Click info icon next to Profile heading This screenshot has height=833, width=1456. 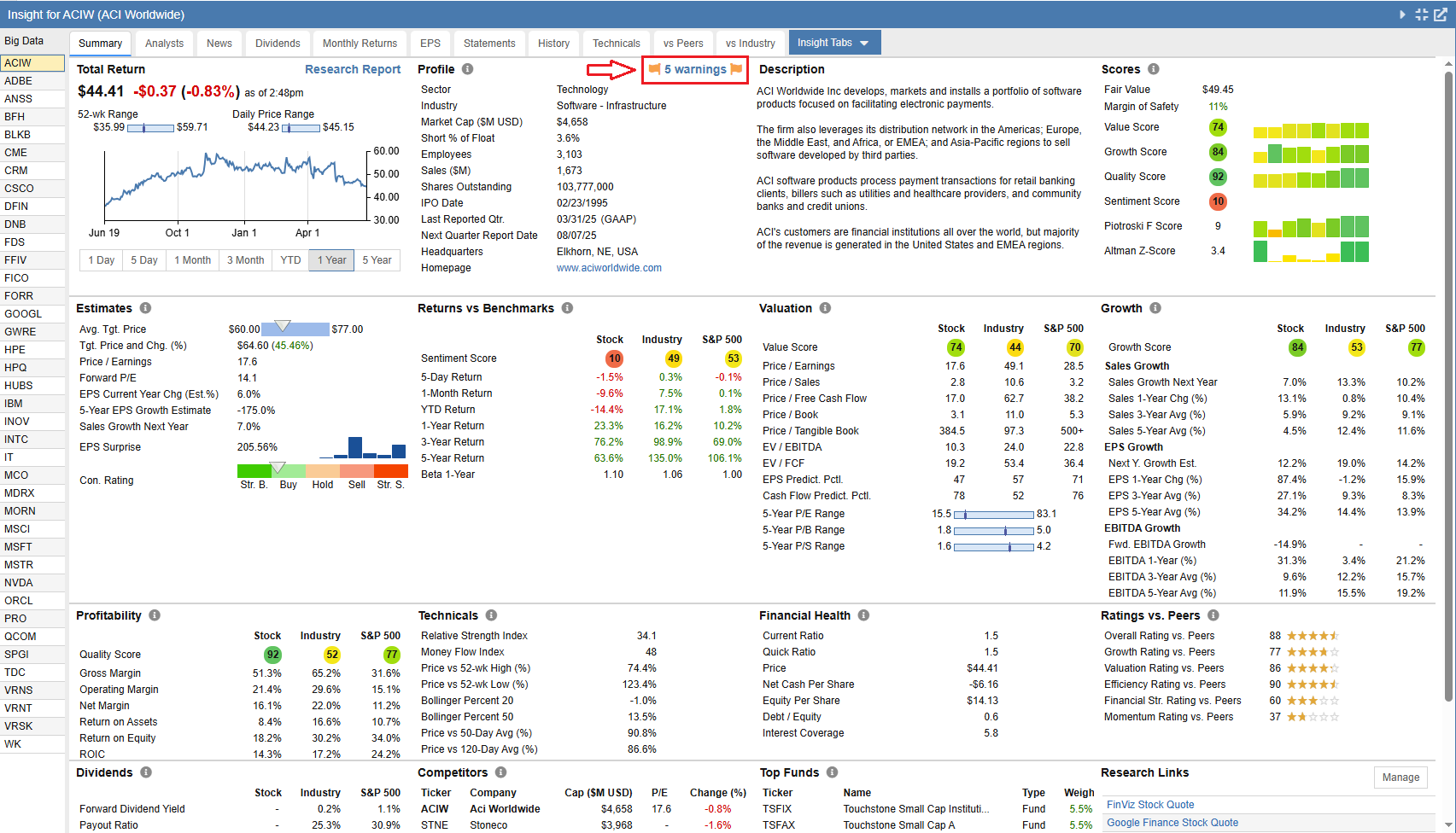click(468, 69)
